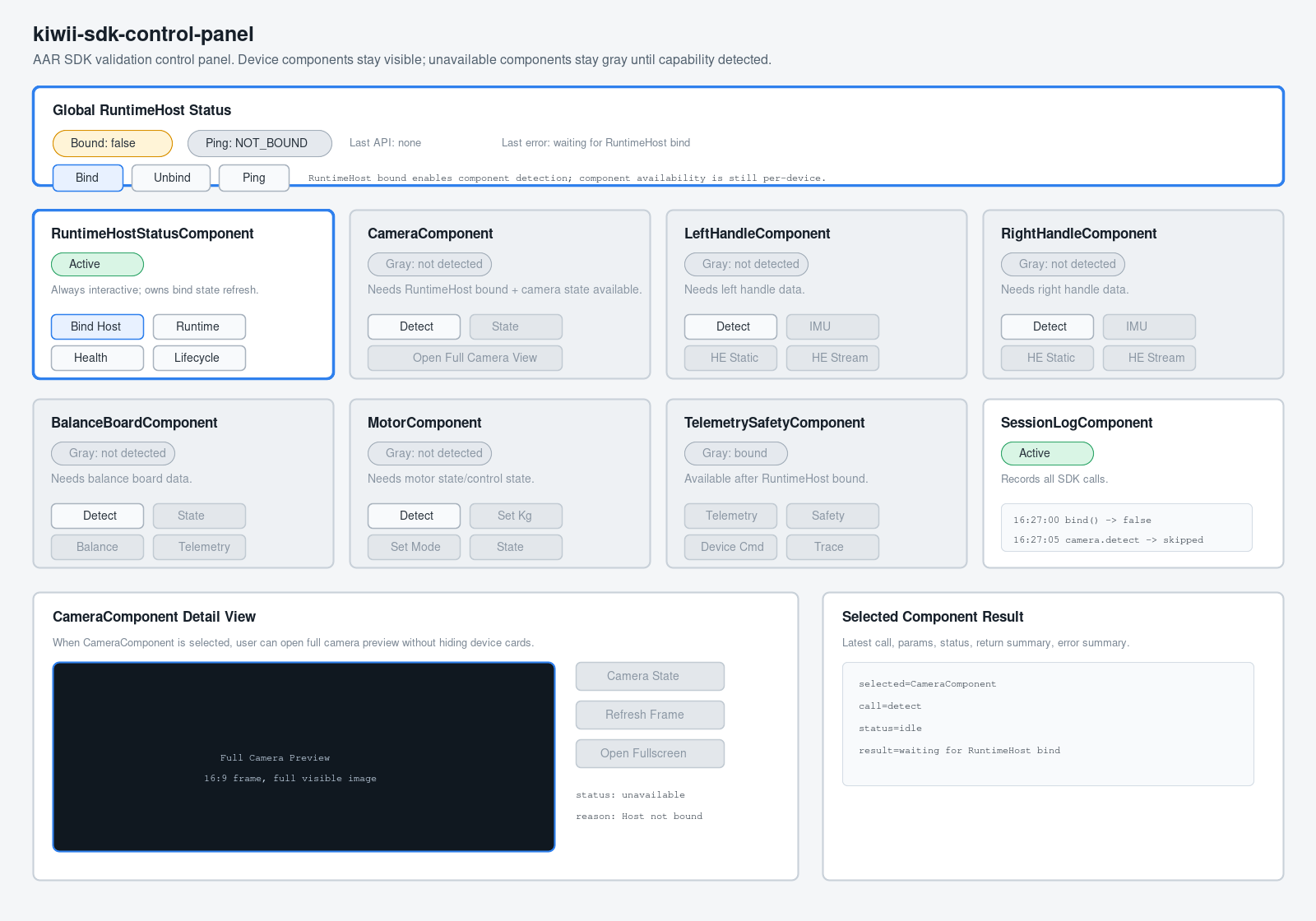Click State in the MotorComponent card
The image size is (1316, 921).
click(516, 547)
